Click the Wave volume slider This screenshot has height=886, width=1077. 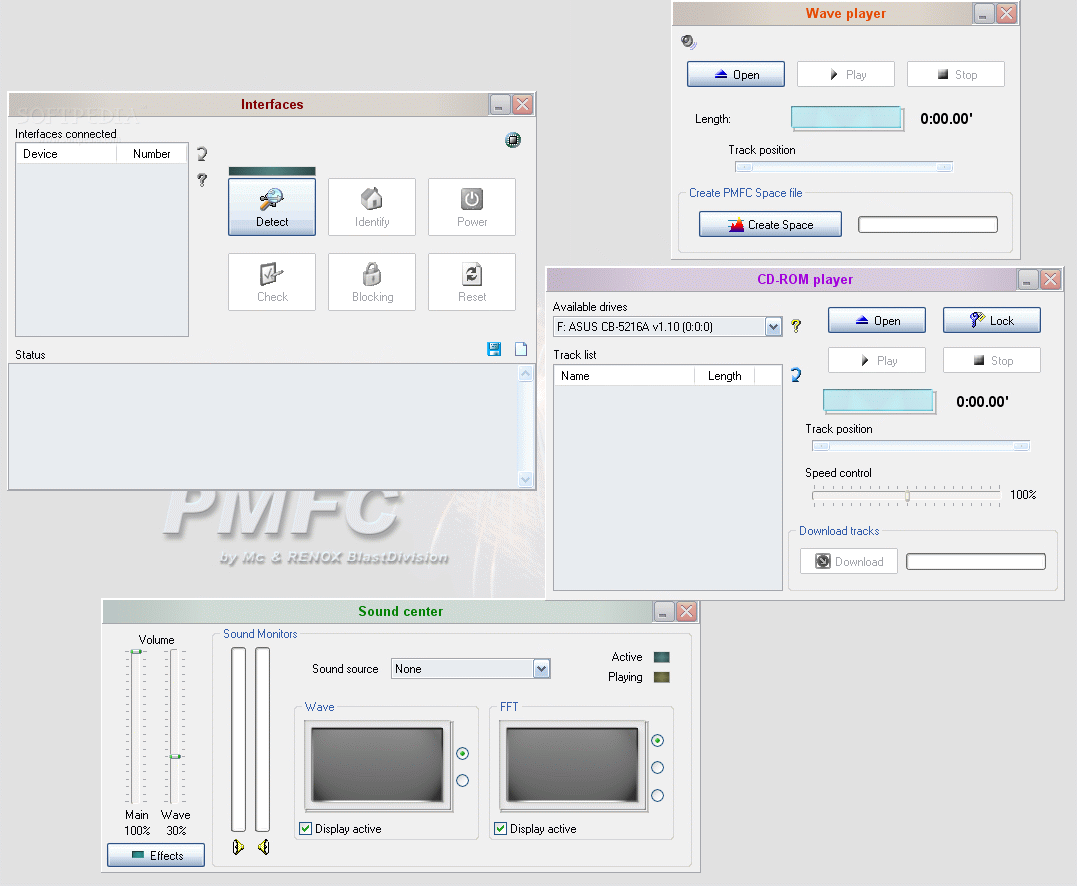[174, 726]
